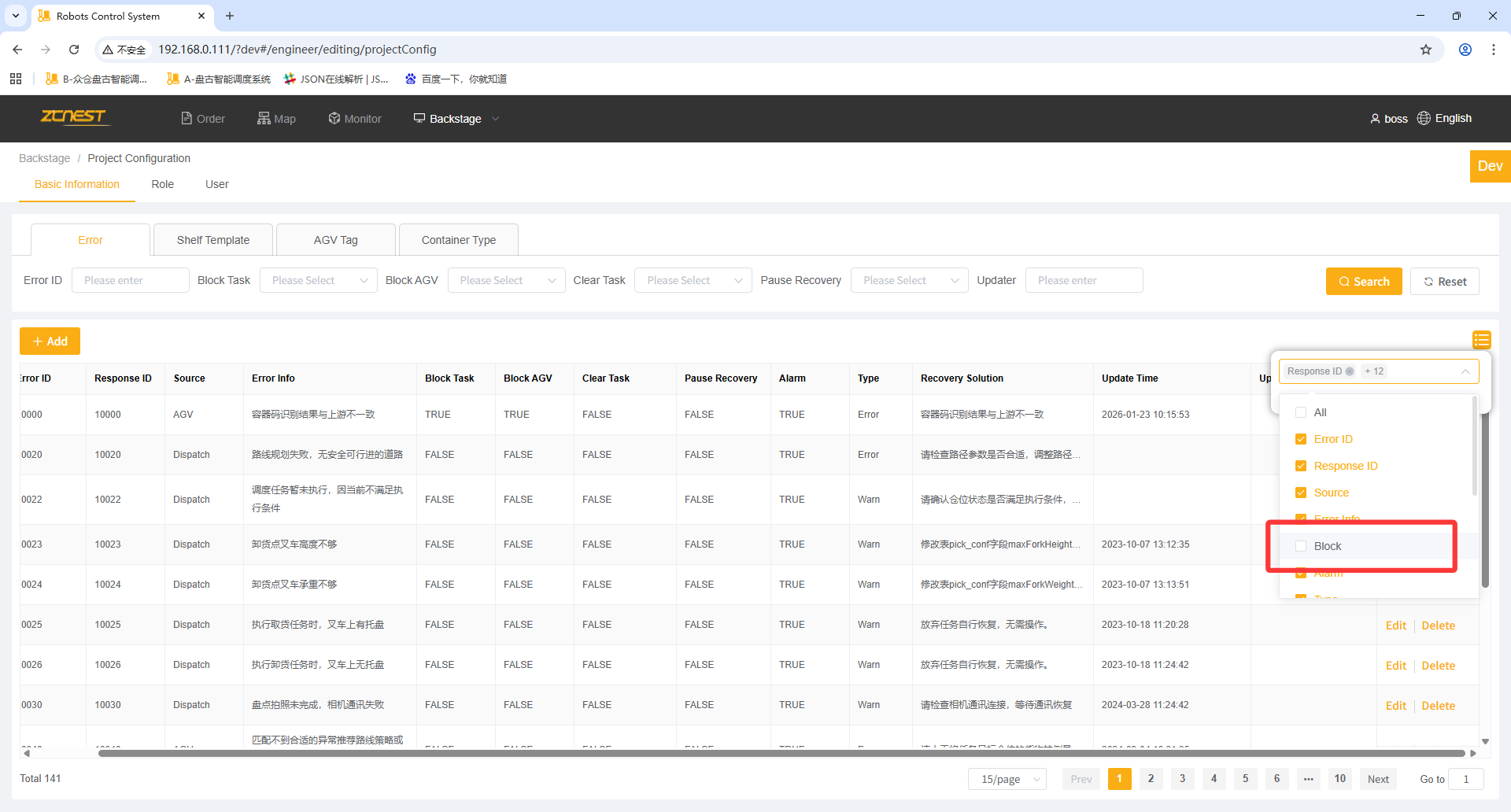Open the 15/page size dropdown
Screen dimensions: 1511x812
(1007, 779)
